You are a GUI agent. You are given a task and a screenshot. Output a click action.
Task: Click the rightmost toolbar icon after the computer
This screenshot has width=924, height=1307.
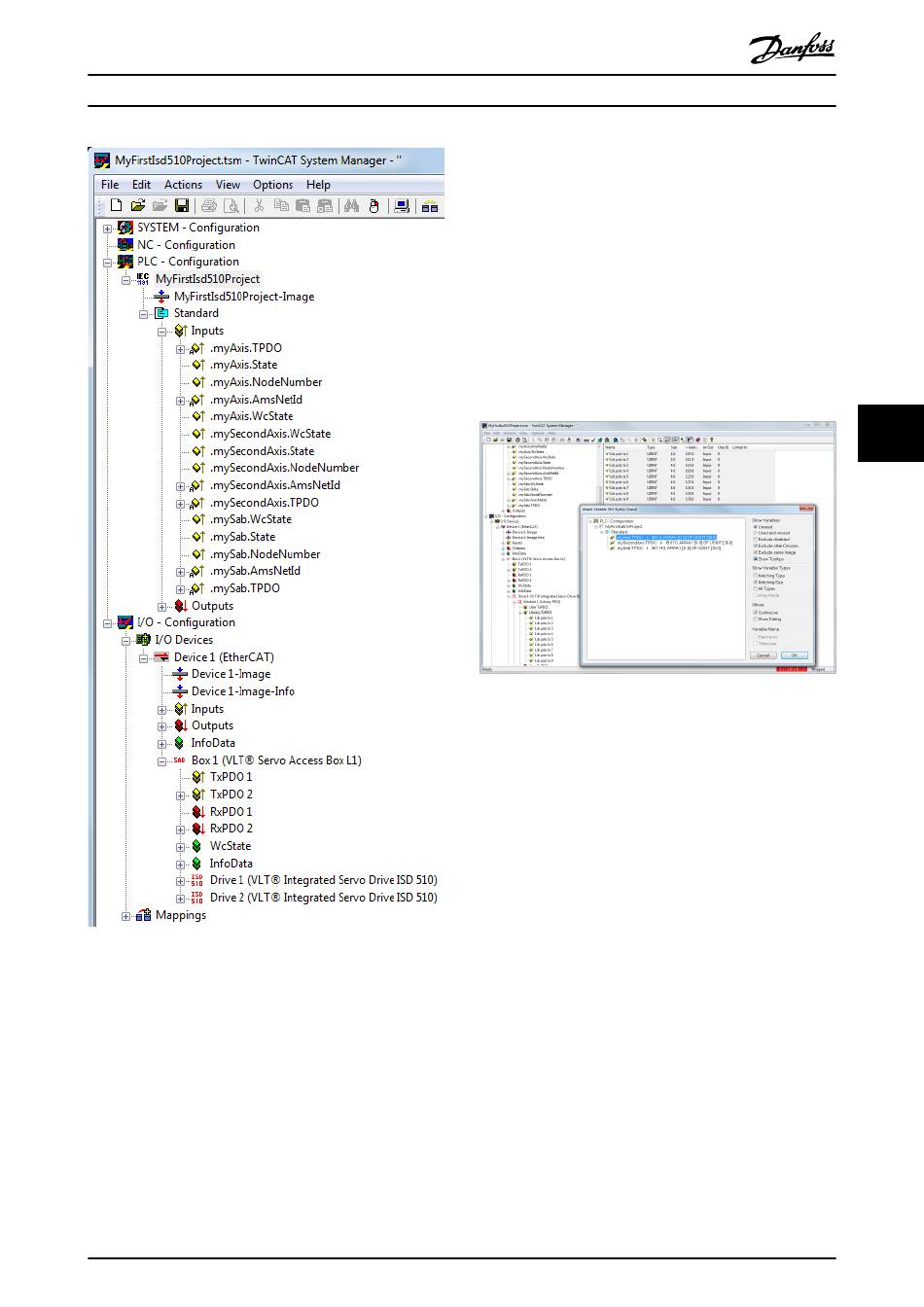(x=430, y=205)
